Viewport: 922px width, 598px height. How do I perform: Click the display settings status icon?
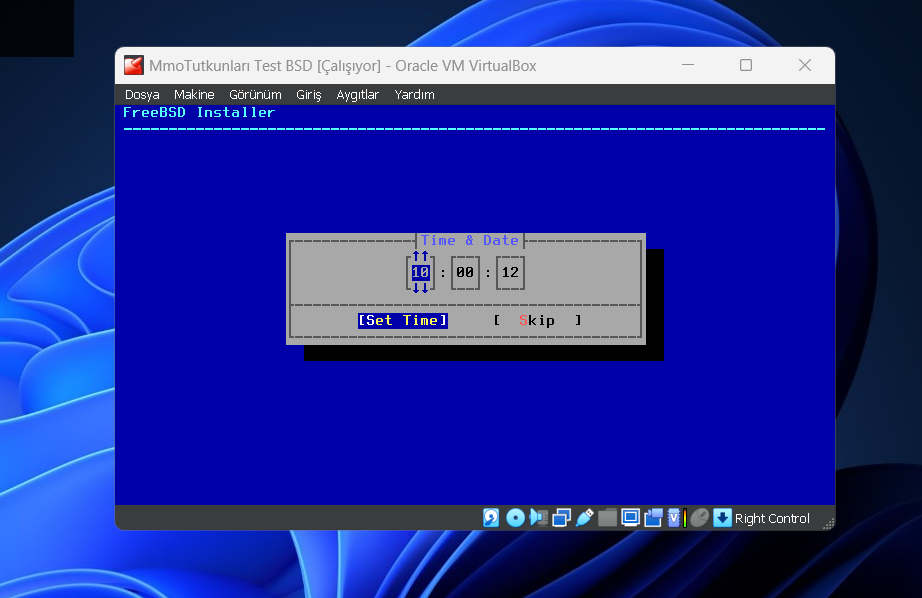point(630,518)
